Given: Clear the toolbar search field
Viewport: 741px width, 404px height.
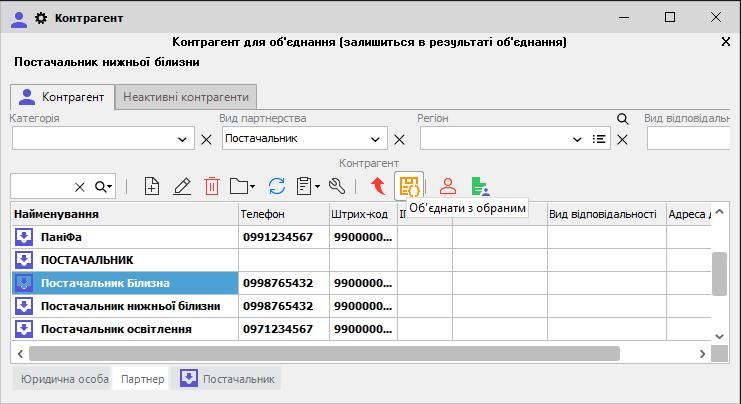Looking at the screenshot, I should [80, 187].
